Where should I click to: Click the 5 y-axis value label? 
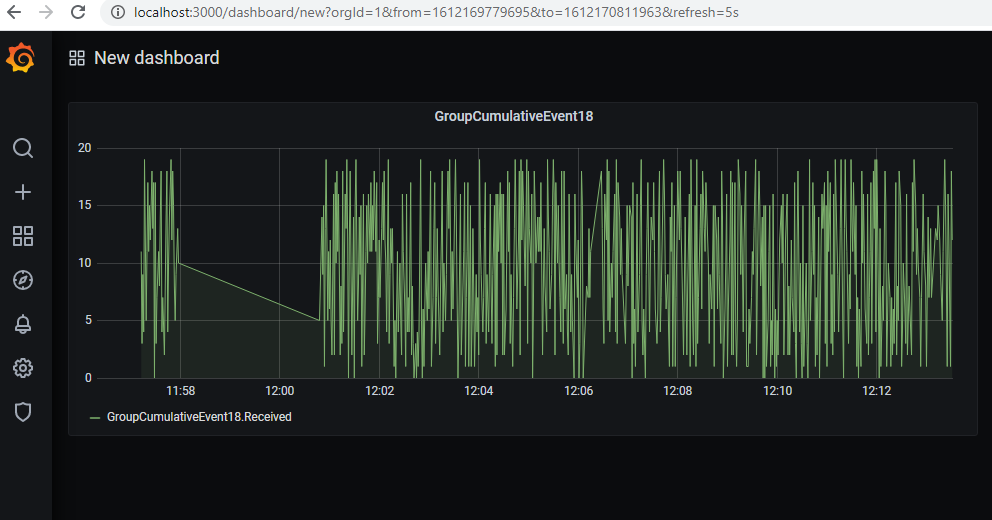(89, 320)
